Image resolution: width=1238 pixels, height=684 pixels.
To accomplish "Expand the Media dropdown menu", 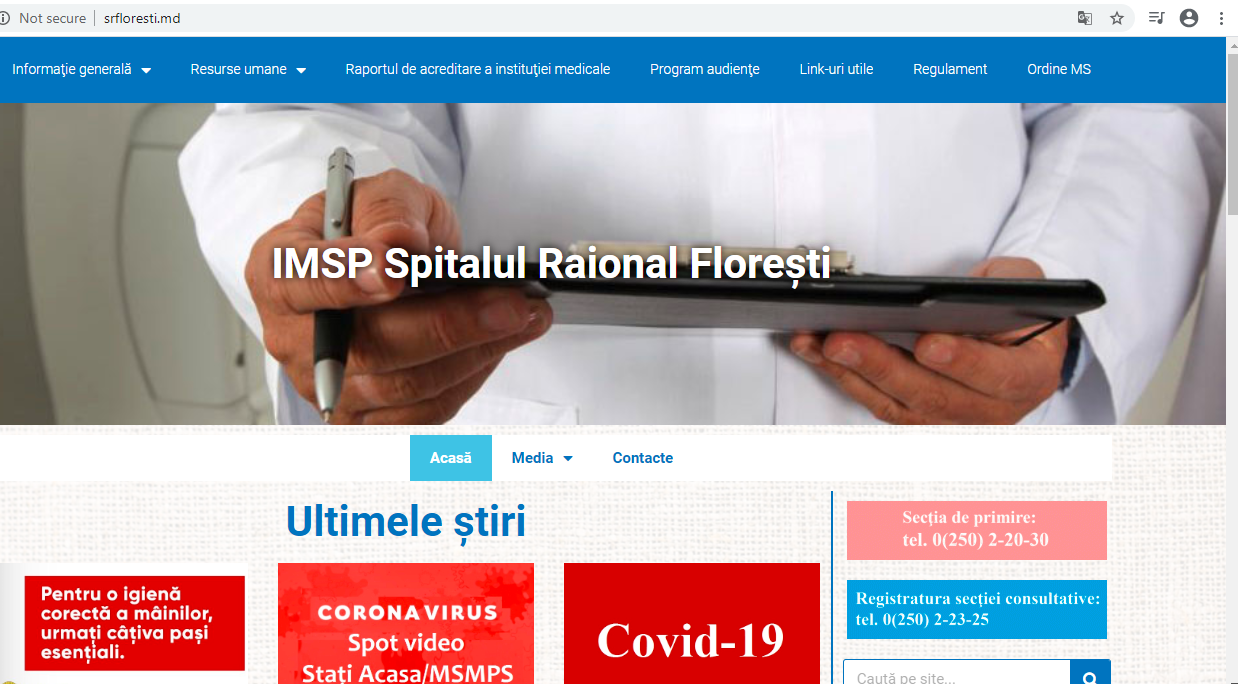I will 542,458.
